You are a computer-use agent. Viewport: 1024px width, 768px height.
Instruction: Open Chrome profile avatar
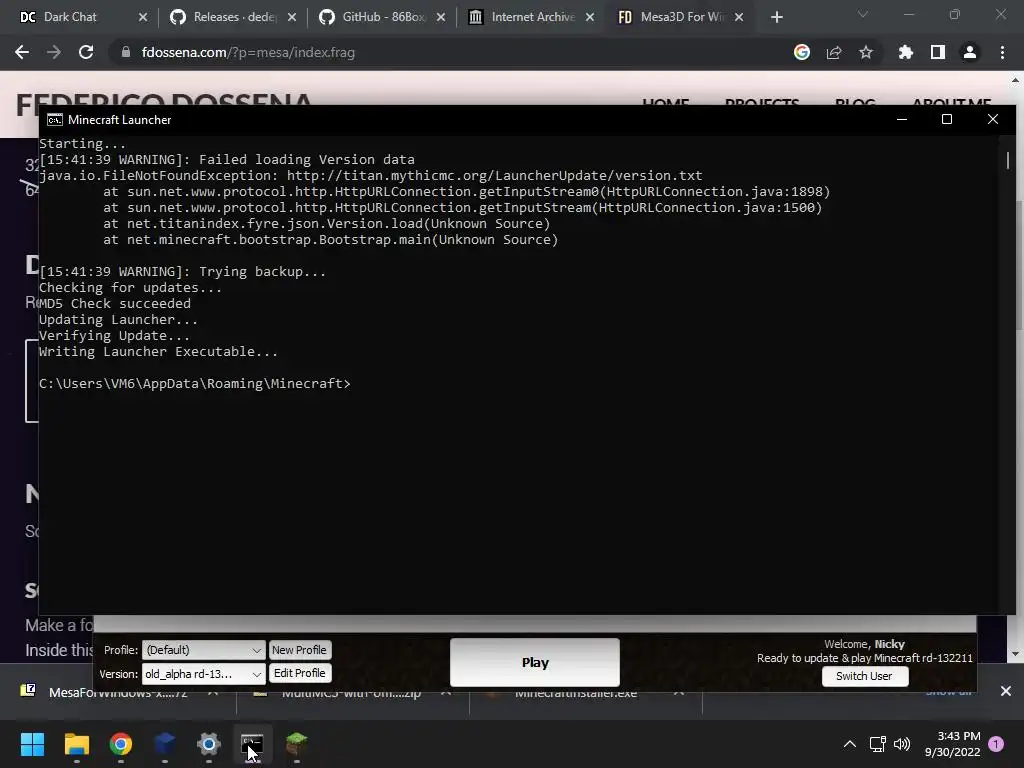970,52
